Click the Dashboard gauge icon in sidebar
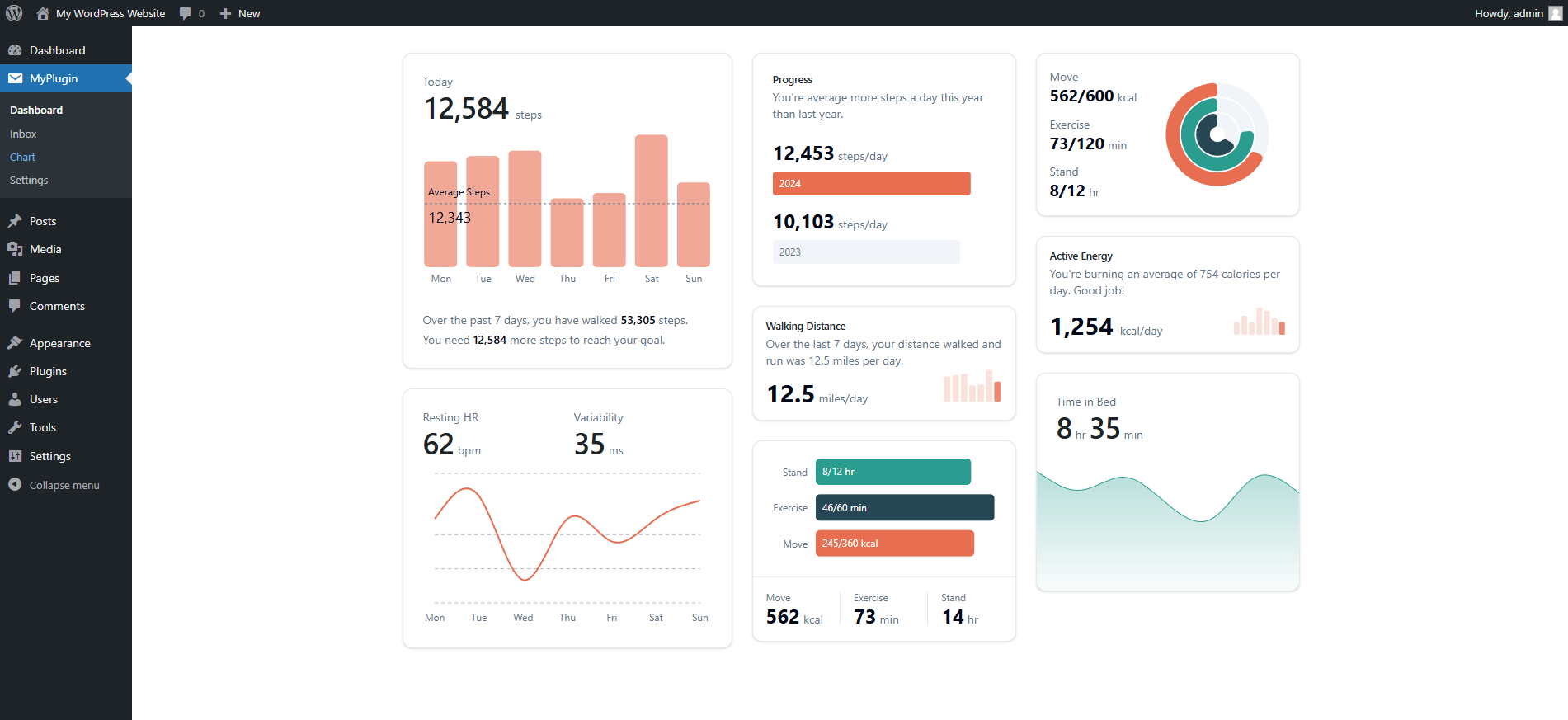 click(15, 50)
